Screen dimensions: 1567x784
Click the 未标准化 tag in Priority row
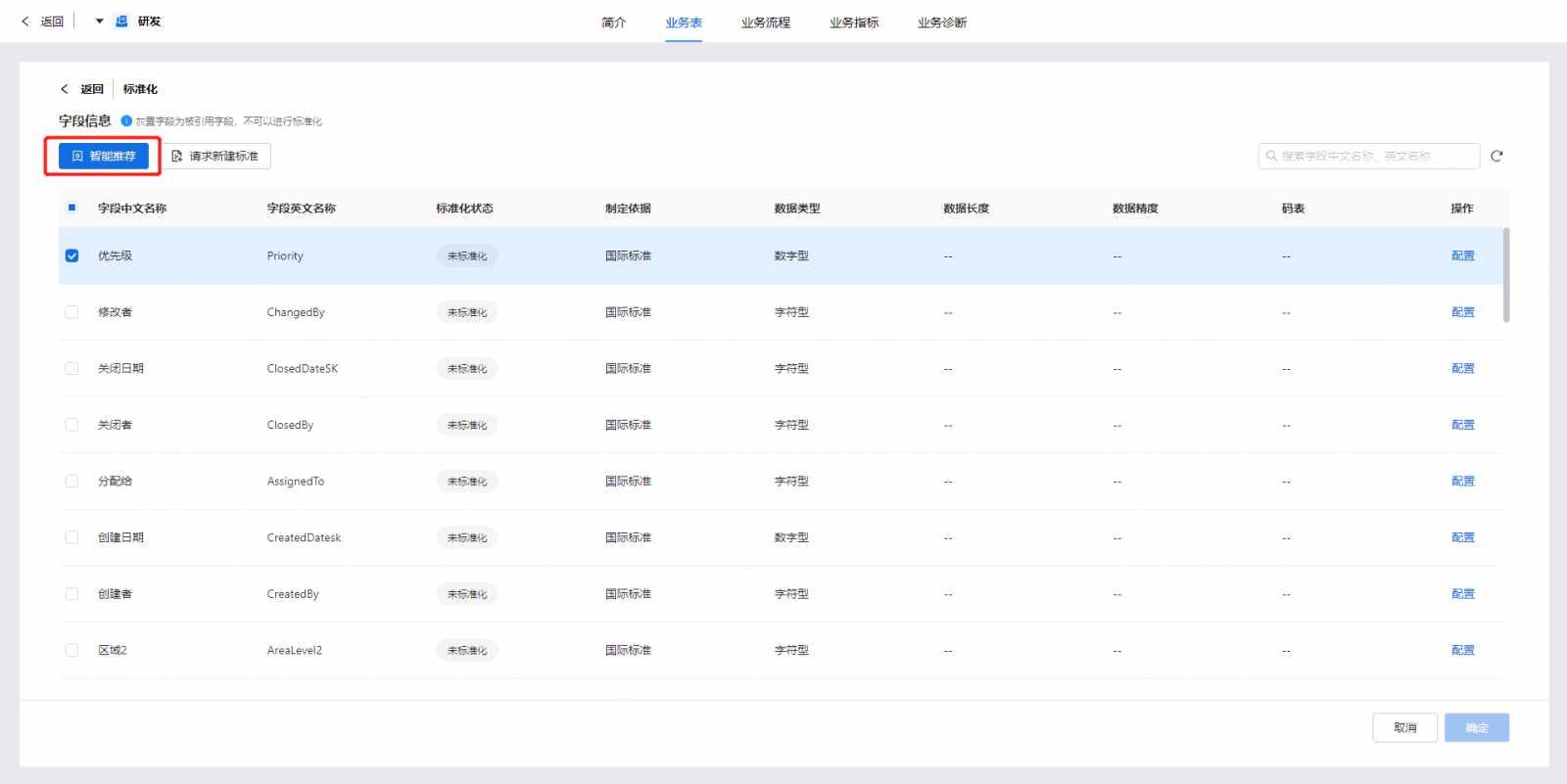467,255
